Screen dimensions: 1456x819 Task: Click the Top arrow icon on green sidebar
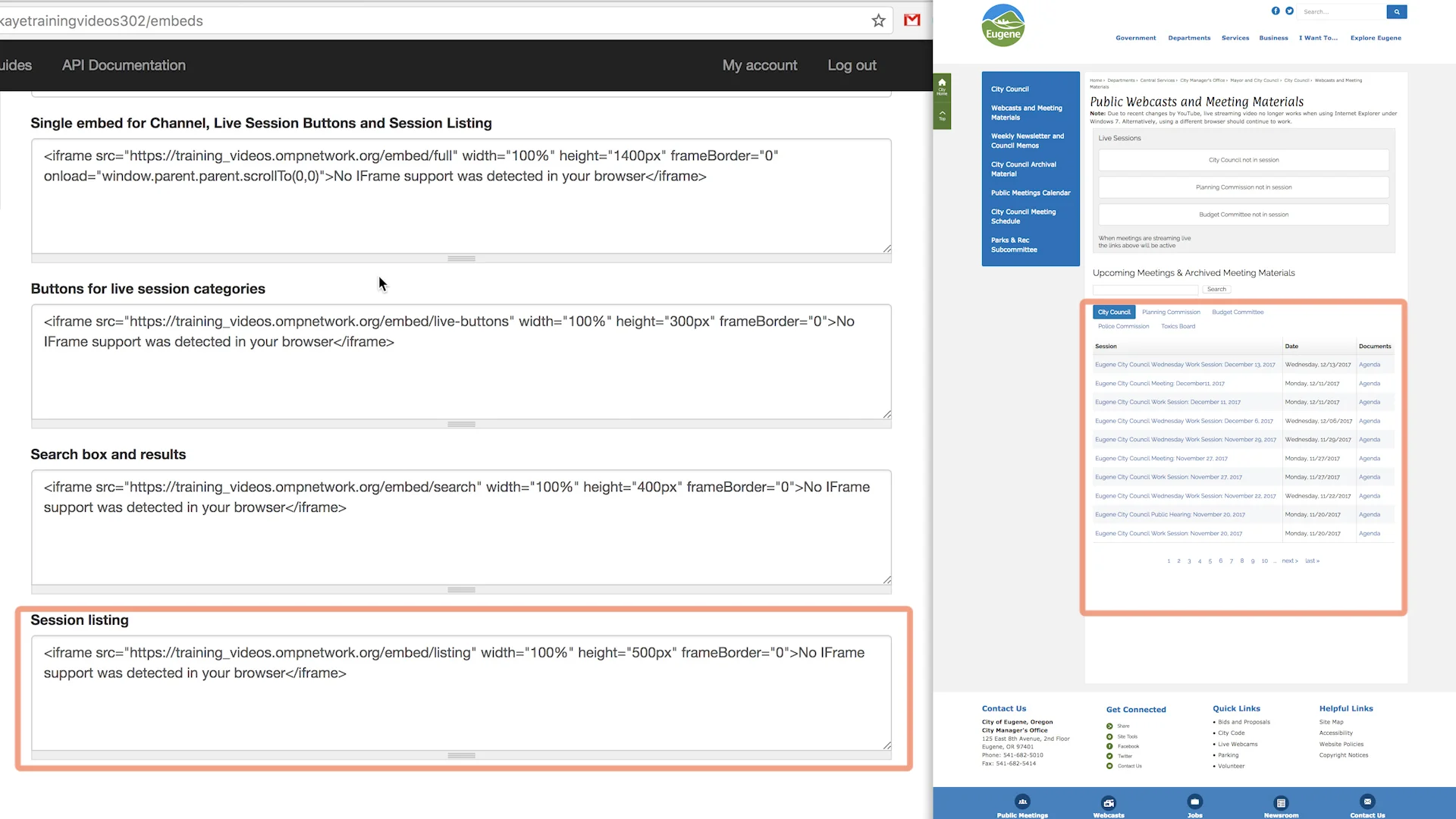pyautogui.click(x=942, y=115)
